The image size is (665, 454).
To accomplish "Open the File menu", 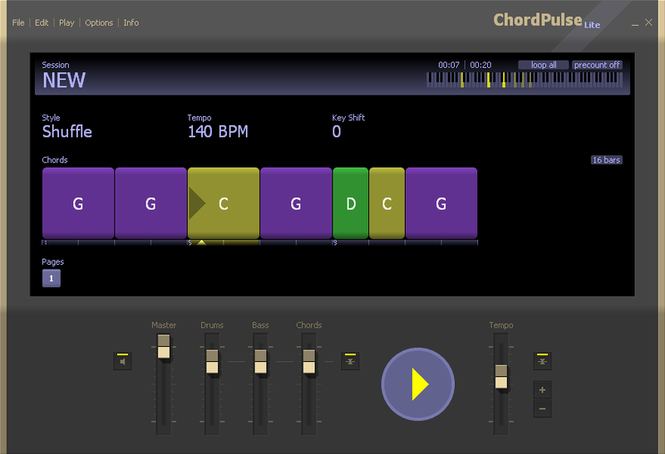I will pyautogui.click(x=18, y=23).
